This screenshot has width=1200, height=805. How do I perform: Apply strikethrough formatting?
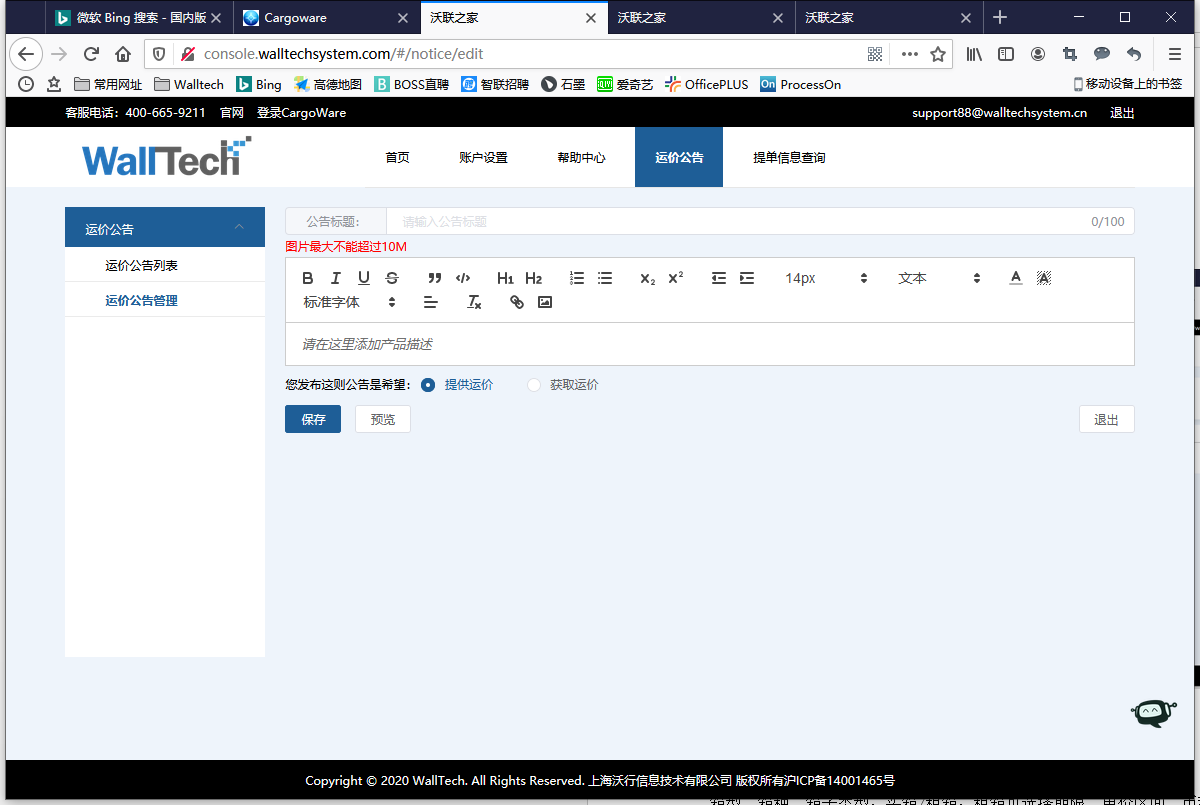coord(392,278)
